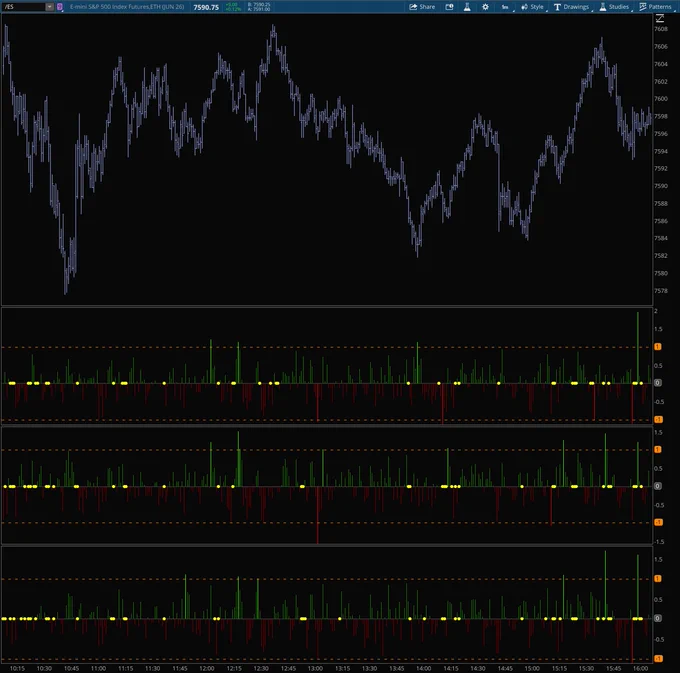680x673 pixels.
Task: Click zero value bubble in middle study
Action: click(x=658, y=486)
